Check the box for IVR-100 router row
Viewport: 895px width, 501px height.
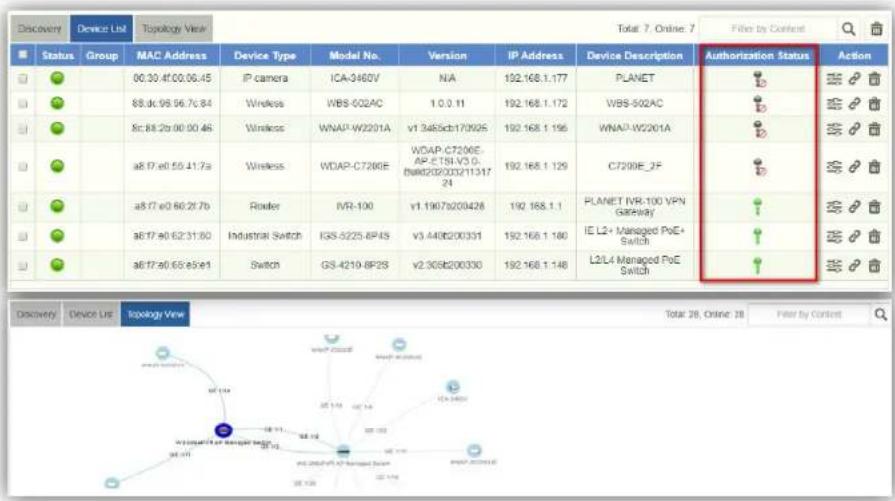pos(23,207)
